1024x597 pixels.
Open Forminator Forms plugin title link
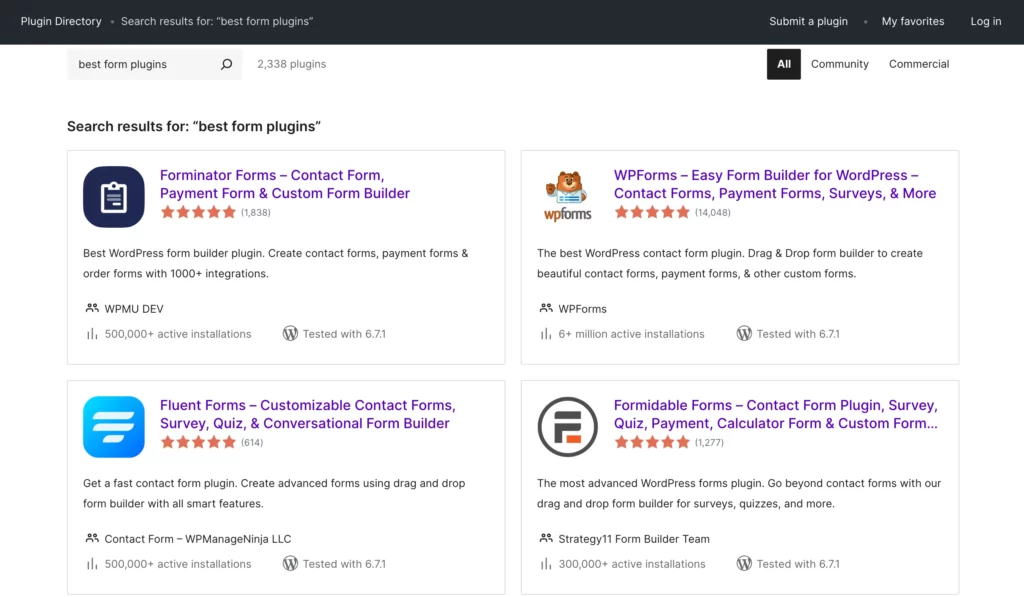pyautogui.click(x=285, y=184)
